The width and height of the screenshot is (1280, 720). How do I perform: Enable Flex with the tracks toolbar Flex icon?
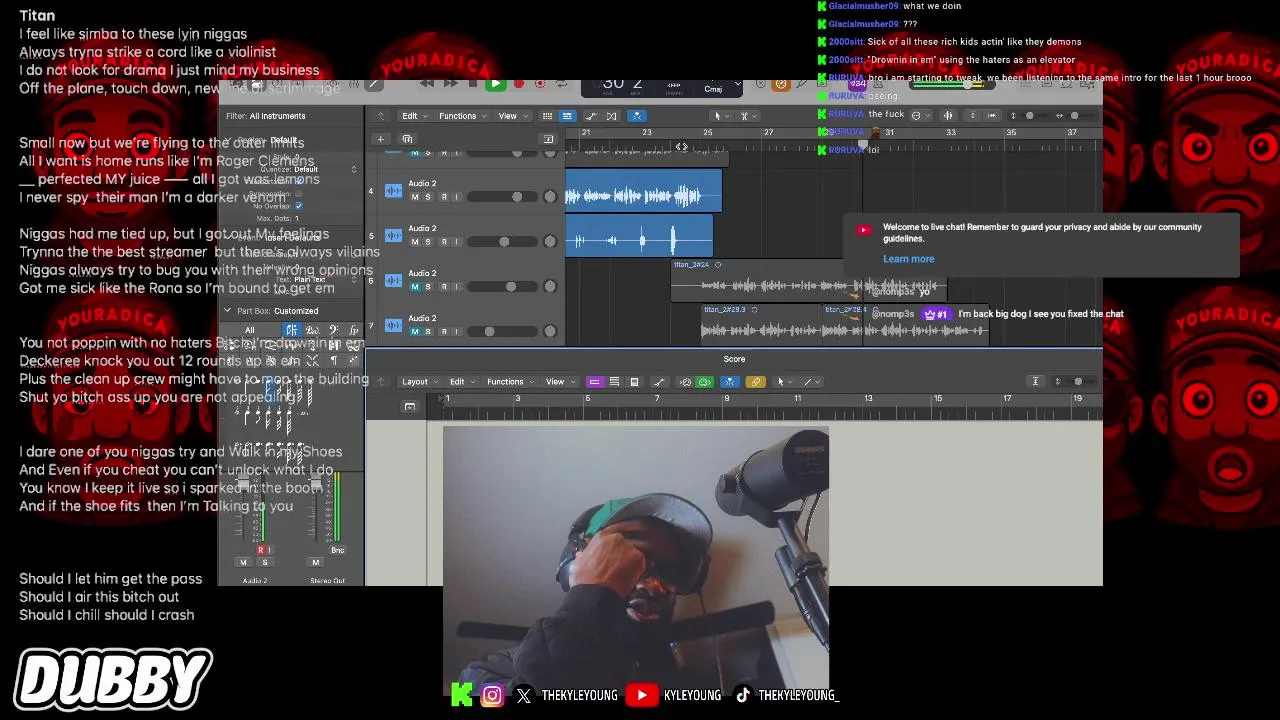pos(611,116)
